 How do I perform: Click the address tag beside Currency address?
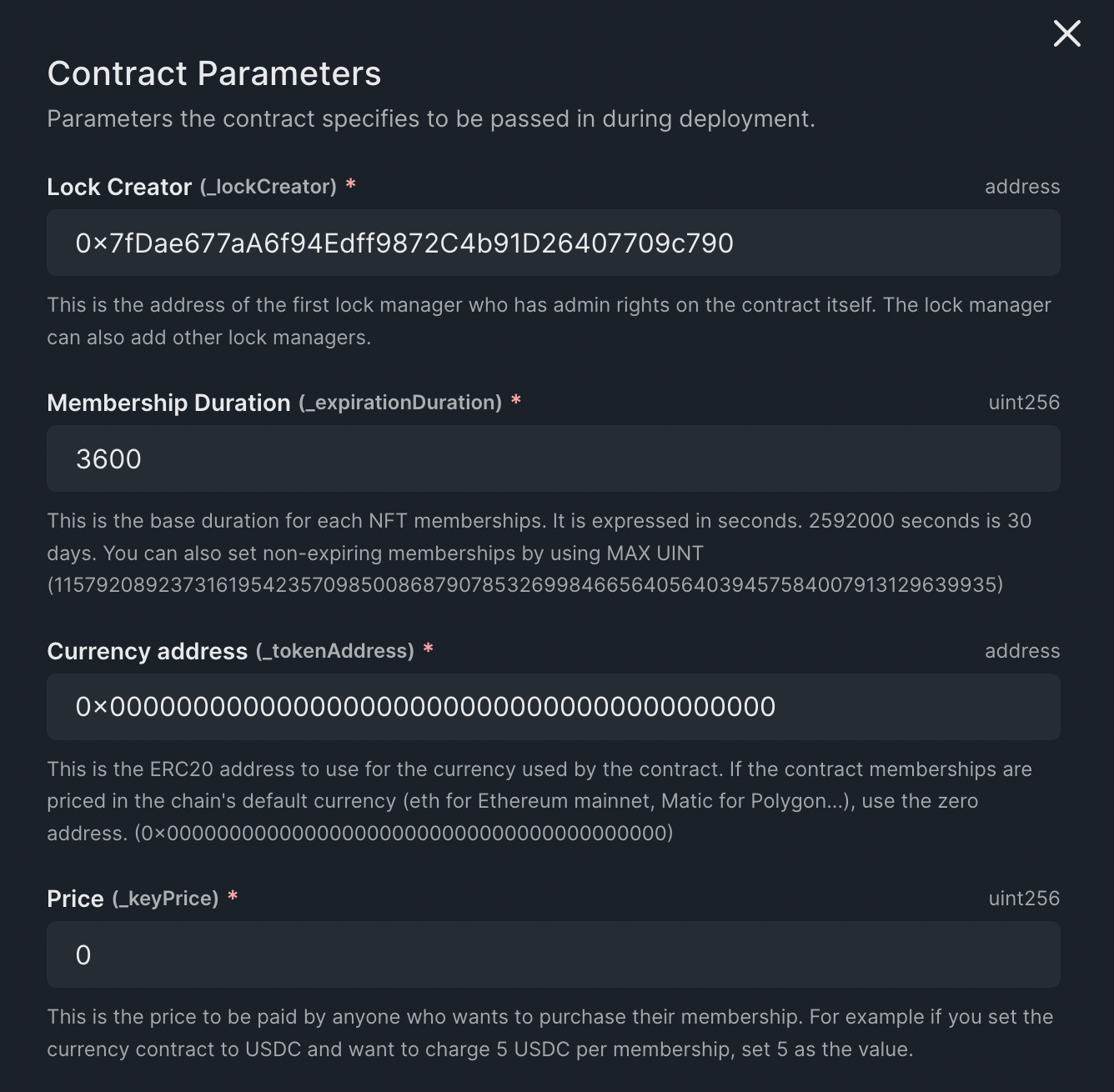[x=1022, y=651]
